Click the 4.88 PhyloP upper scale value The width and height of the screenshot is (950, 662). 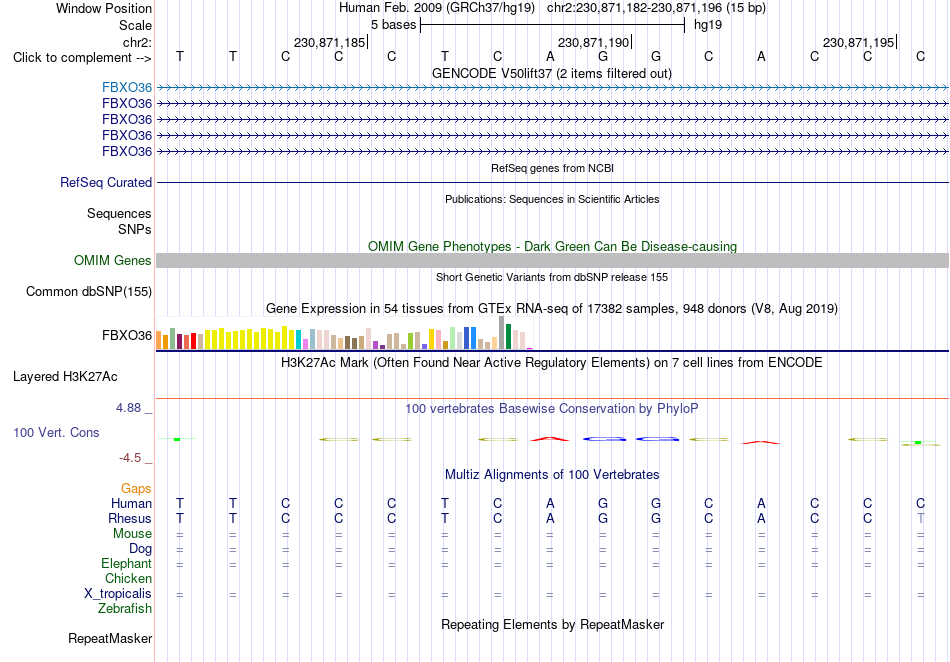[128, 408]
